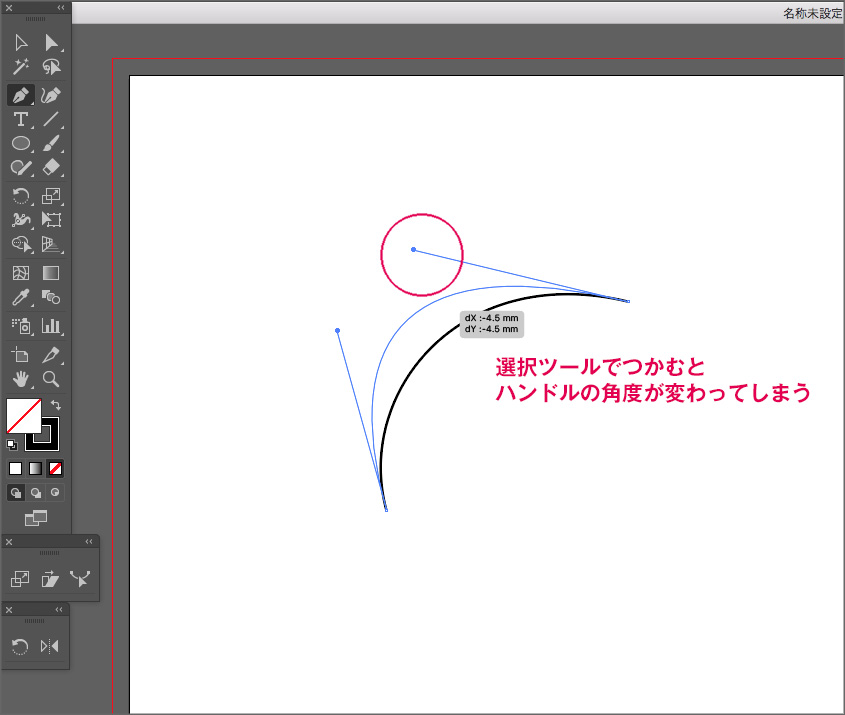Apply Gradient mode button below swatches
The image size is (845, 715).
(35, 469)
